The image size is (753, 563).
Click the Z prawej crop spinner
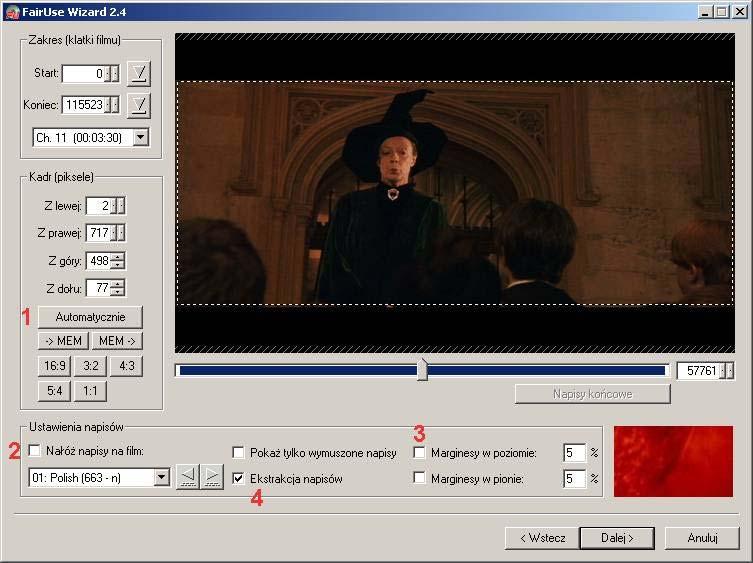coord(118,233)
